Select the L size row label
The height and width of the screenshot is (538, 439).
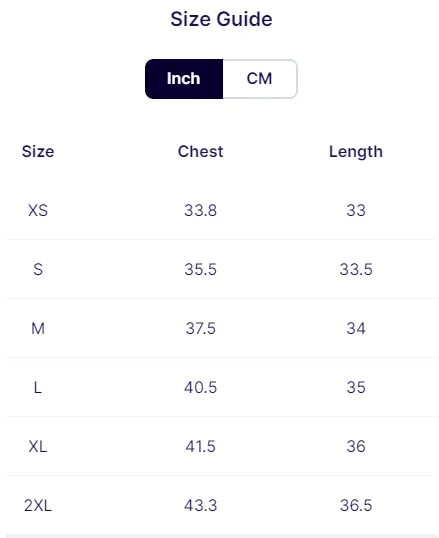coord(38,388)
